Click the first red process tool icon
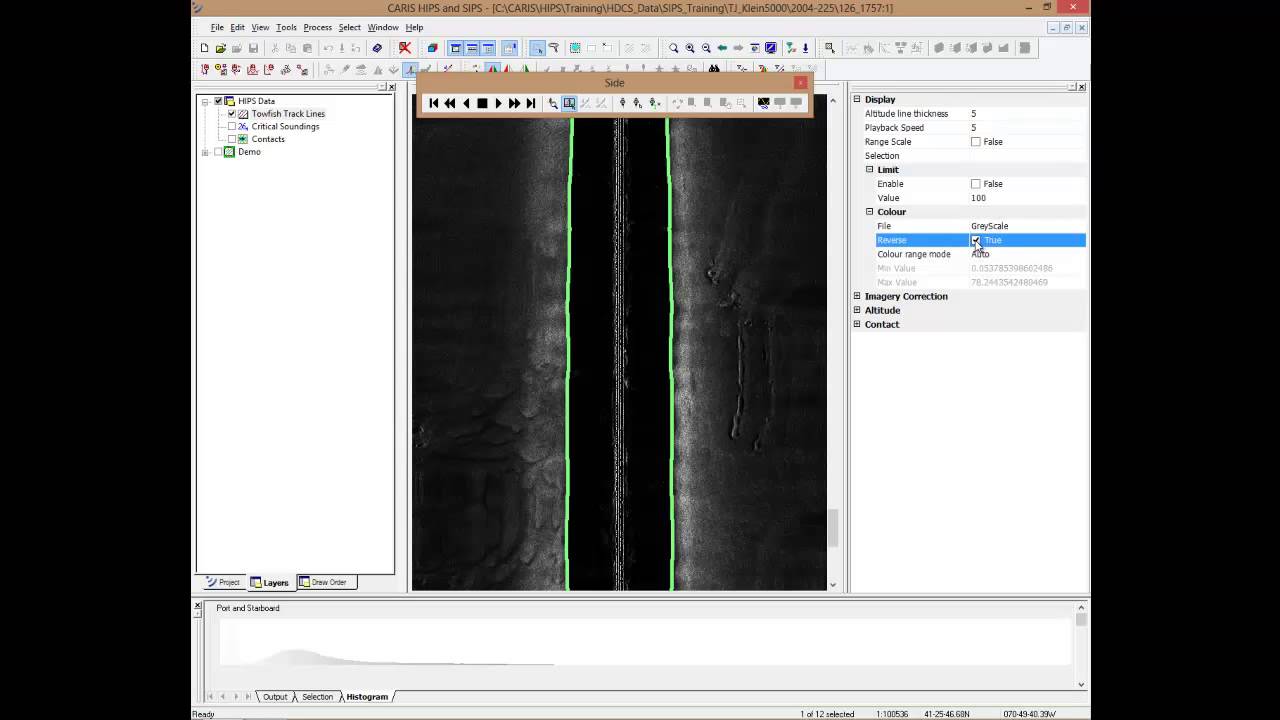The image size is (1280, 720). pyautogui.click(x=205, y=70)
